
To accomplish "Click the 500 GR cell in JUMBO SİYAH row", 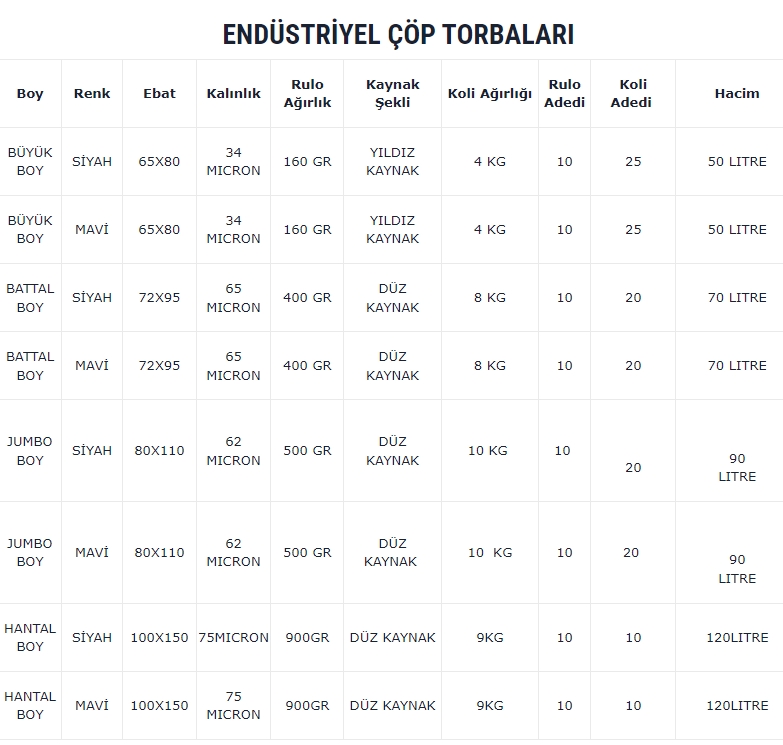I will (x=307, y=450).
